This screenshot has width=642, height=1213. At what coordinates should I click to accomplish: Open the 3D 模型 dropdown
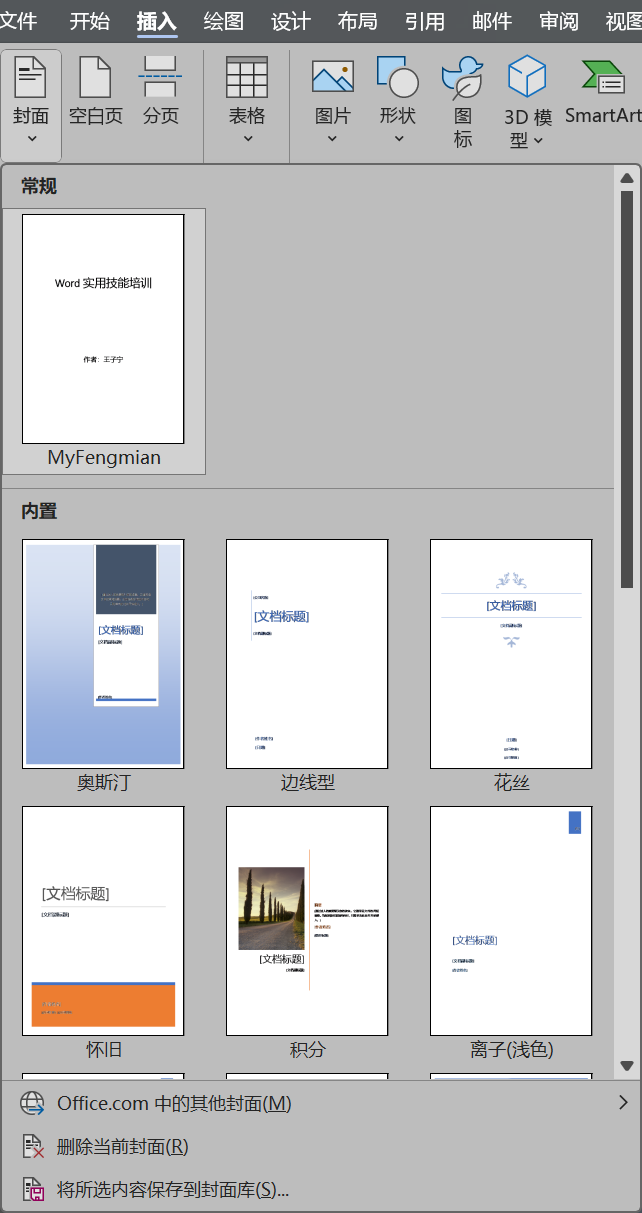click(x=527, y=105)
